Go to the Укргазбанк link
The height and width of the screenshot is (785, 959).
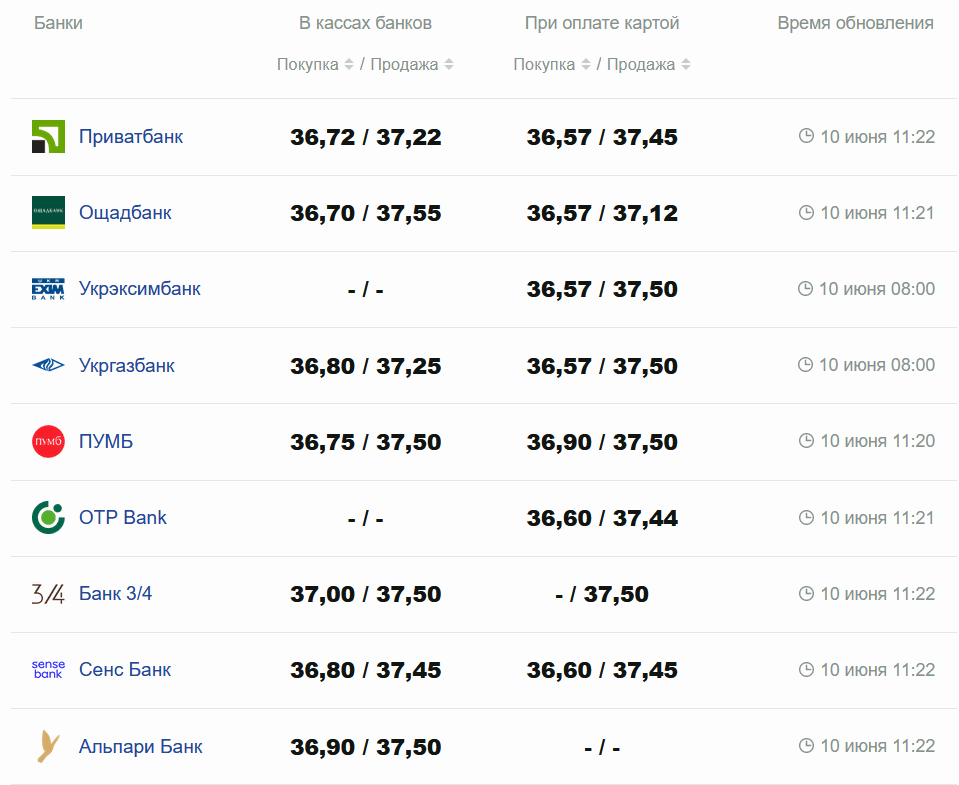click(127, 365)
